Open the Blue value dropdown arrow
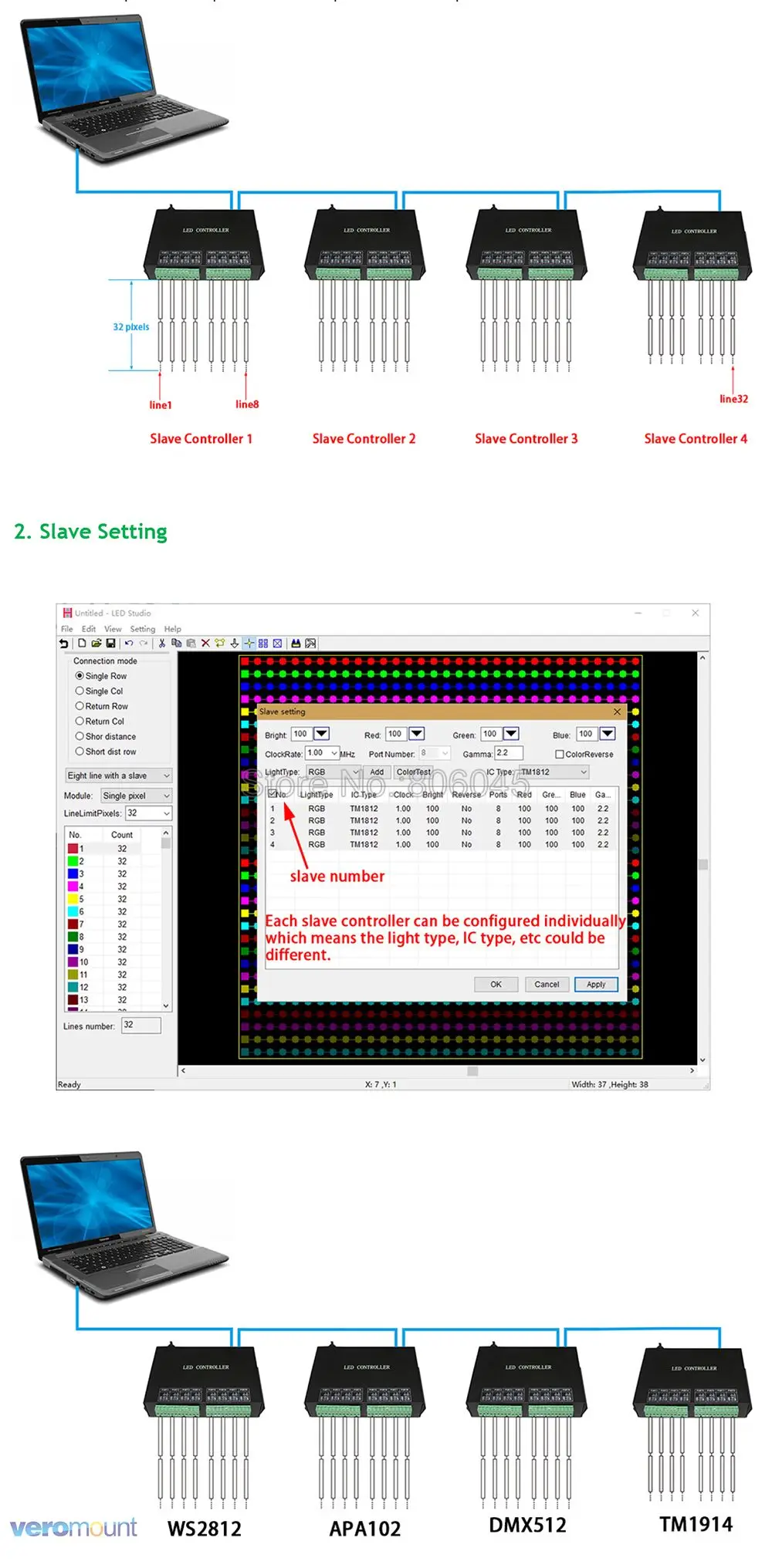 [608, 734]
